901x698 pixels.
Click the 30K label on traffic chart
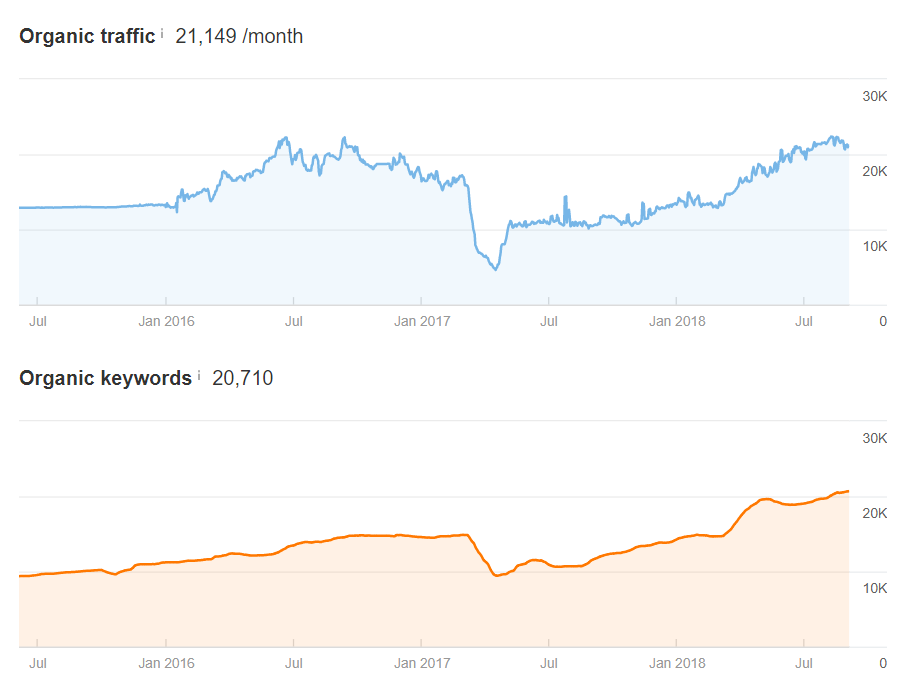coord(875,96)
